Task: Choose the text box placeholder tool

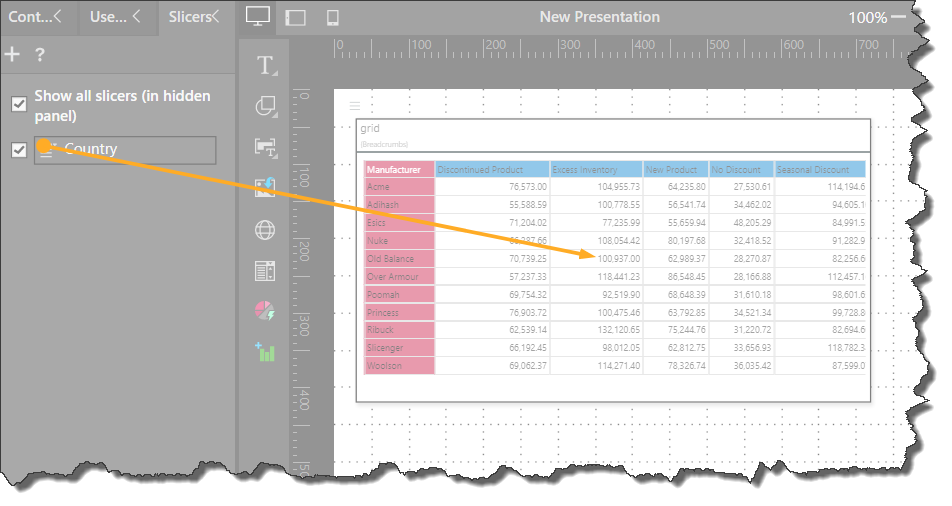Action: (x=266, y=148)
